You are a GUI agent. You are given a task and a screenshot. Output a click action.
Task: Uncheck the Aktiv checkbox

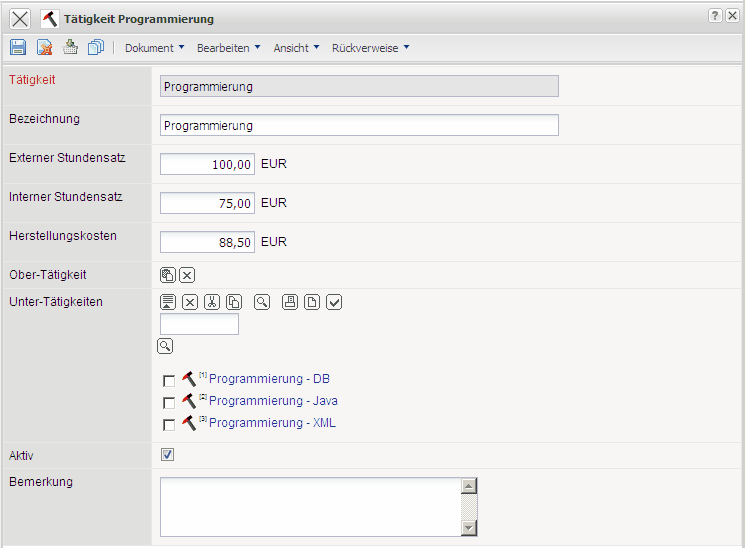tap(168, 455)
